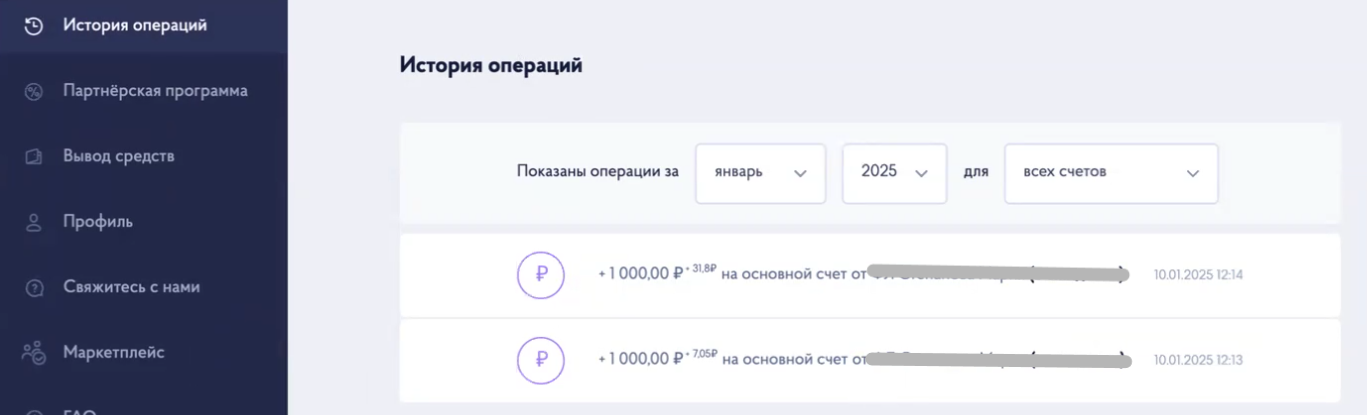Select the operation with +7,05₽ bonus
This screenshot has height=415, width=1367.
pos(870,360)
